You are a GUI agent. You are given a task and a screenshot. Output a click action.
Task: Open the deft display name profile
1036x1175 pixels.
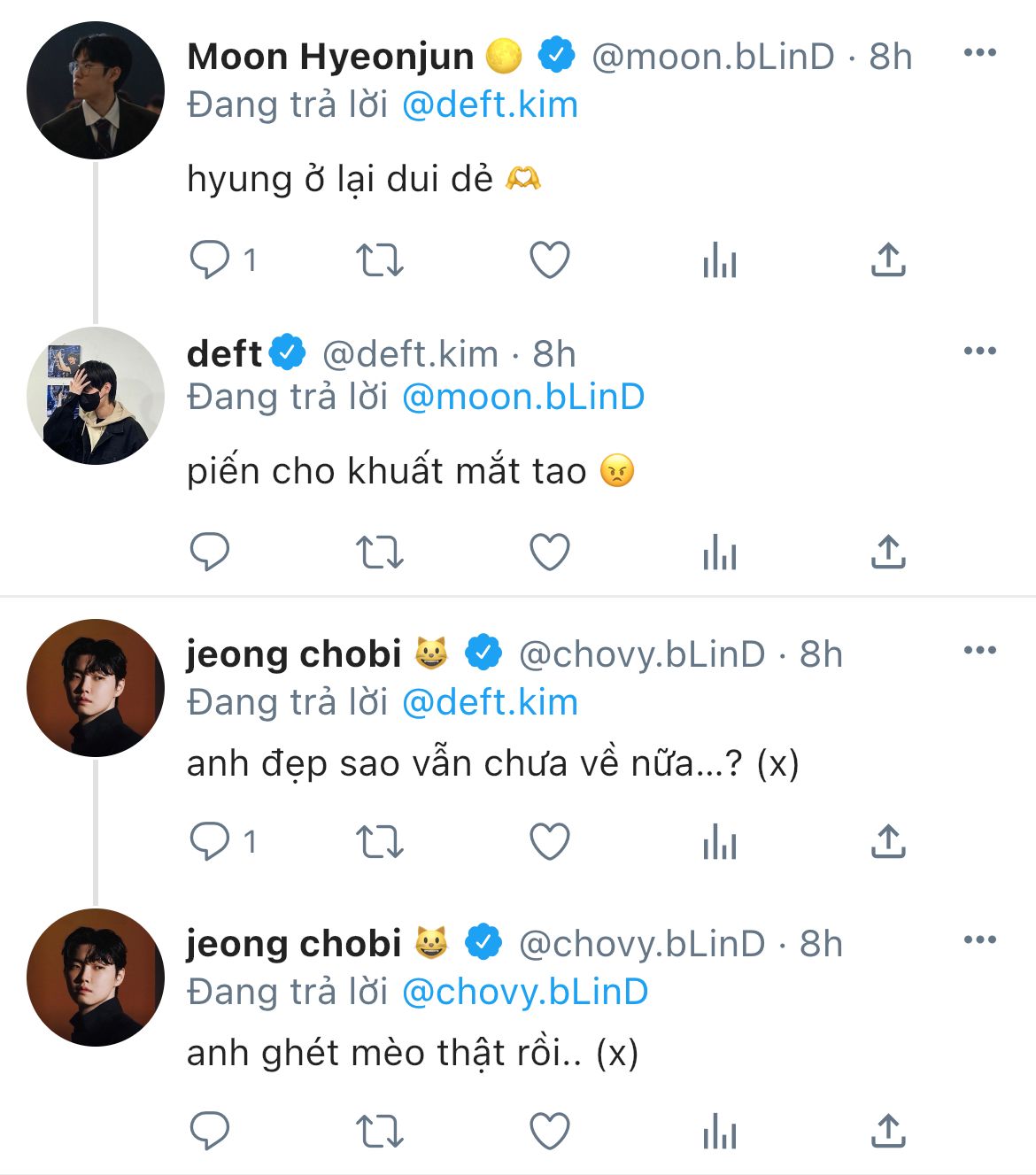pyautogui.click(x=224, y=353)
